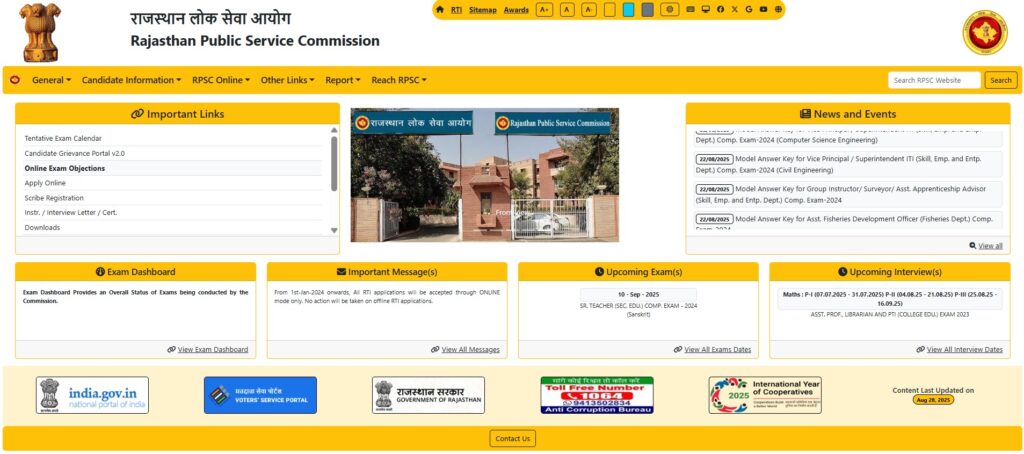Screen dimensions: 1024x454
Task: Go to Home via the house icon
Action: point(440,10)
